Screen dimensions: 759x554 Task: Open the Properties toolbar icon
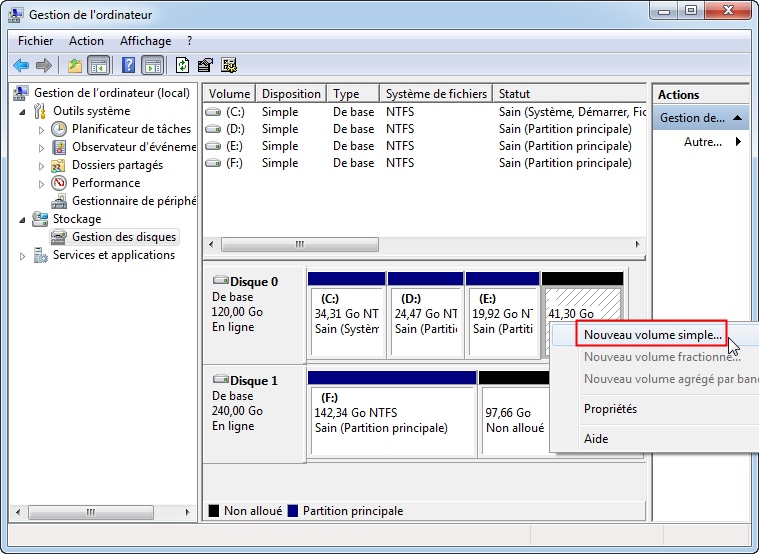[x=205, y=65]
